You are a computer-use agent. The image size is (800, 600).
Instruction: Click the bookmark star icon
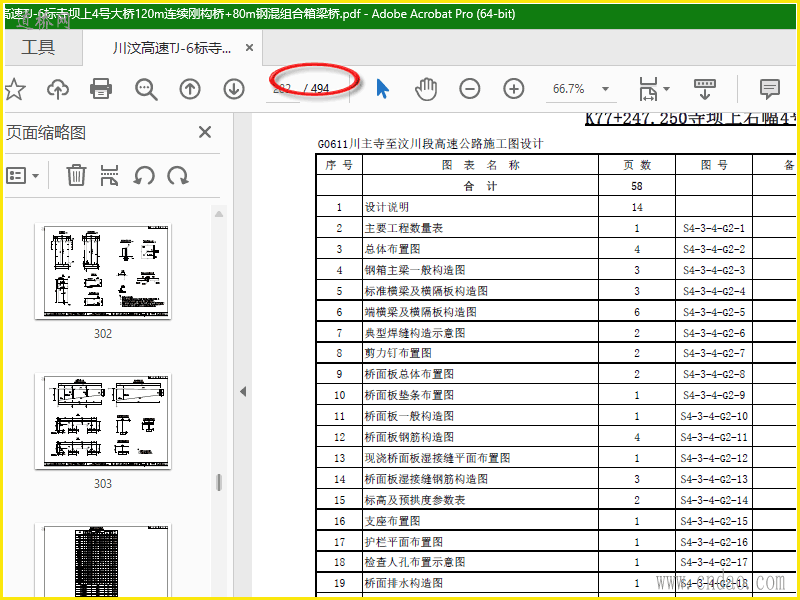[15, 89]
